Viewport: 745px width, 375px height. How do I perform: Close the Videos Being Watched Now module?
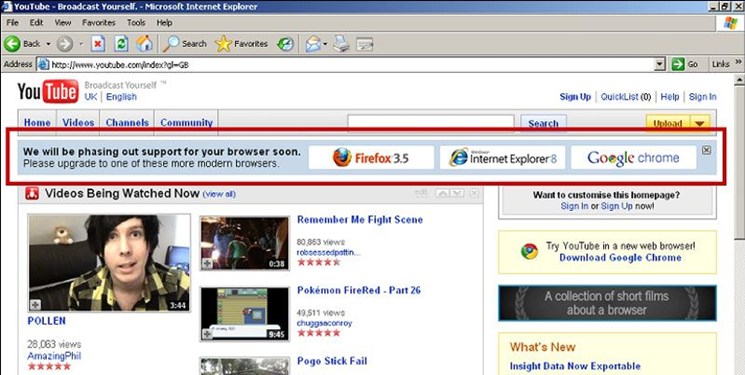point(474,193)
